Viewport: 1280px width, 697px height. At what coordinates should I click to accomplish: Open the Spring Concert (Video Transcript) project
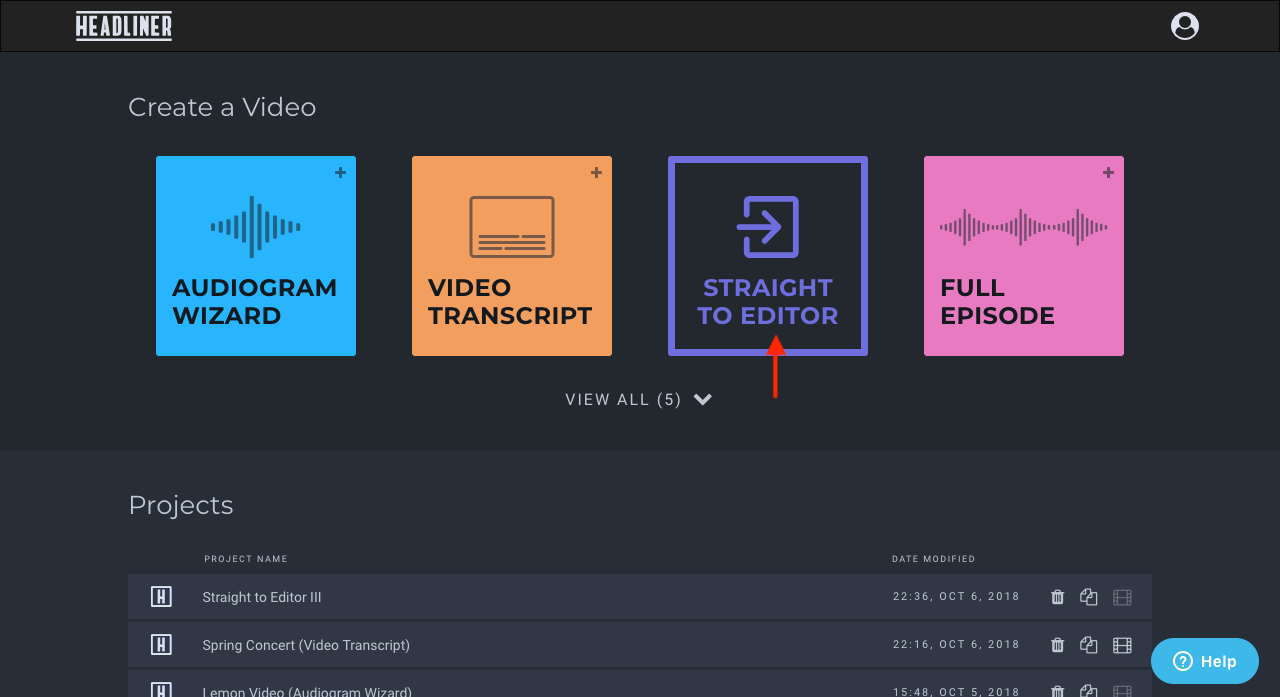(306, 644)
